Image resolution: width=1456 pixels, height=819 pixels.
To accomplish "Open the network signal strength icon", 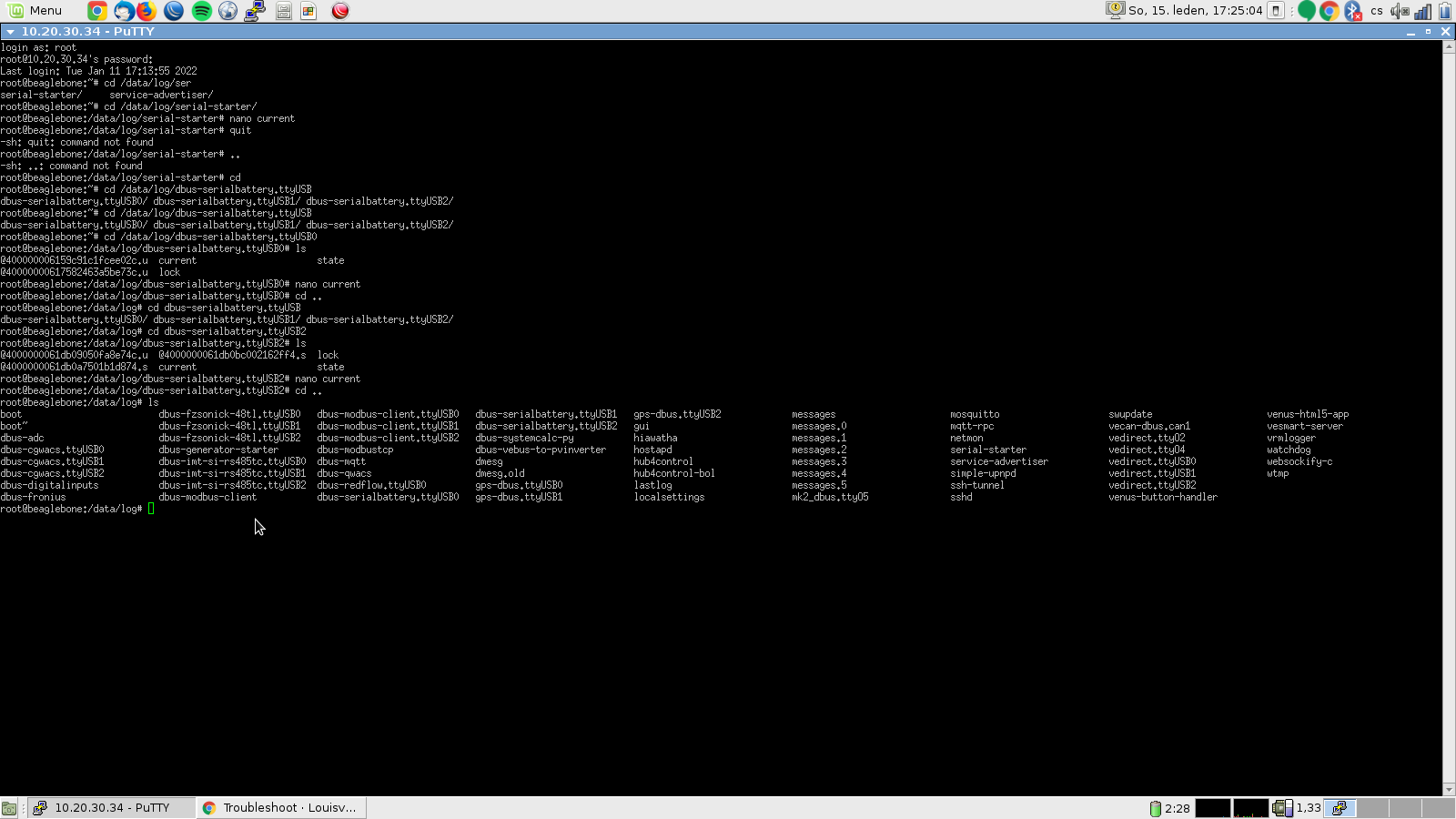I will coord(1423,11).
